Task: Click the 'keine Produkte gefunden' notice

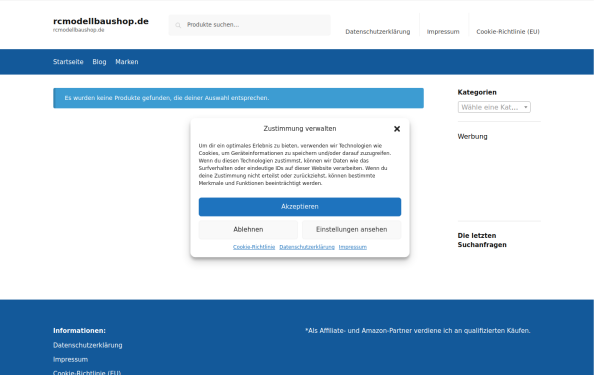Action: [x=238, y=98]
